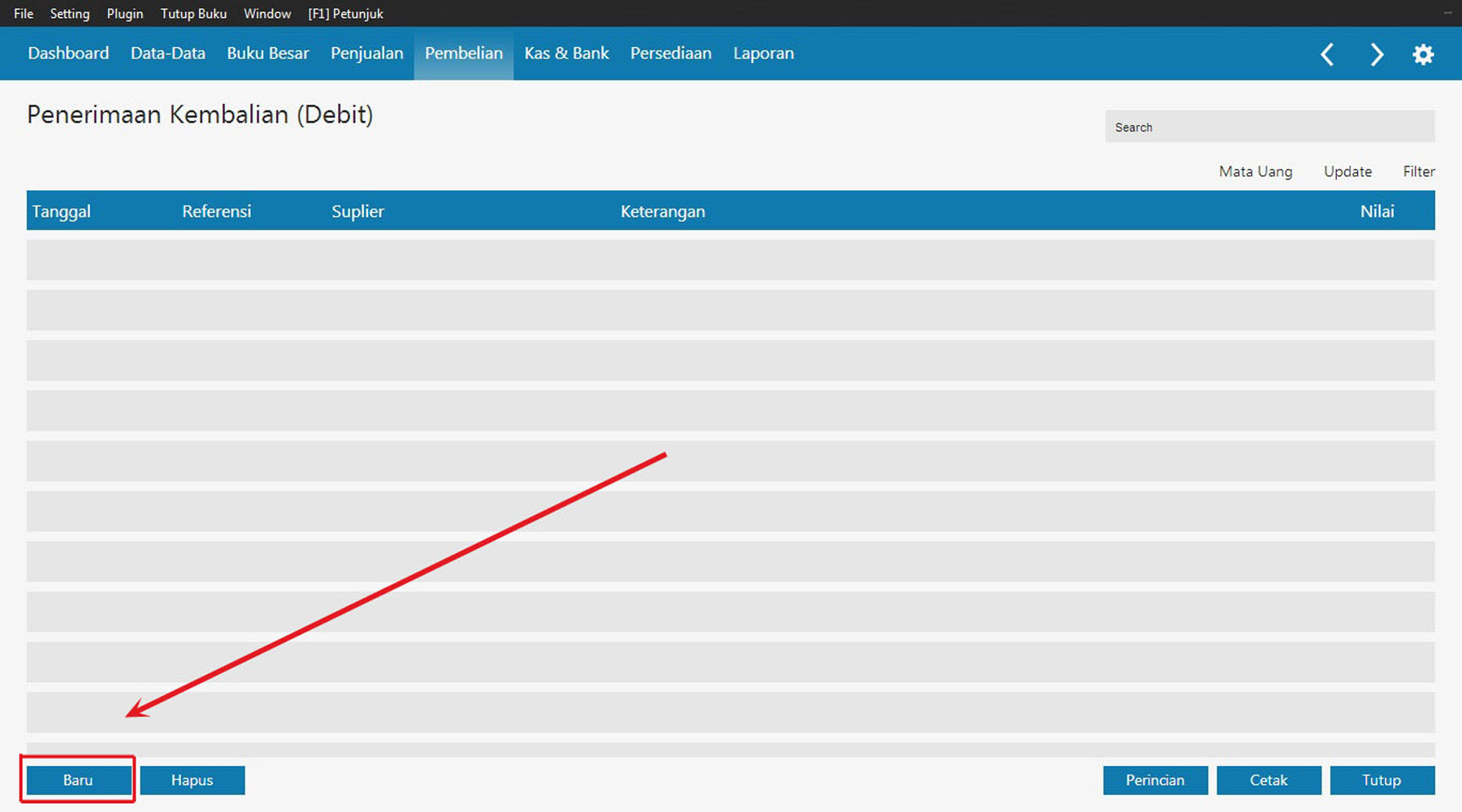Open Perincian details button
This screenshot has height=812, width=1462.
tap(1155, 780)
